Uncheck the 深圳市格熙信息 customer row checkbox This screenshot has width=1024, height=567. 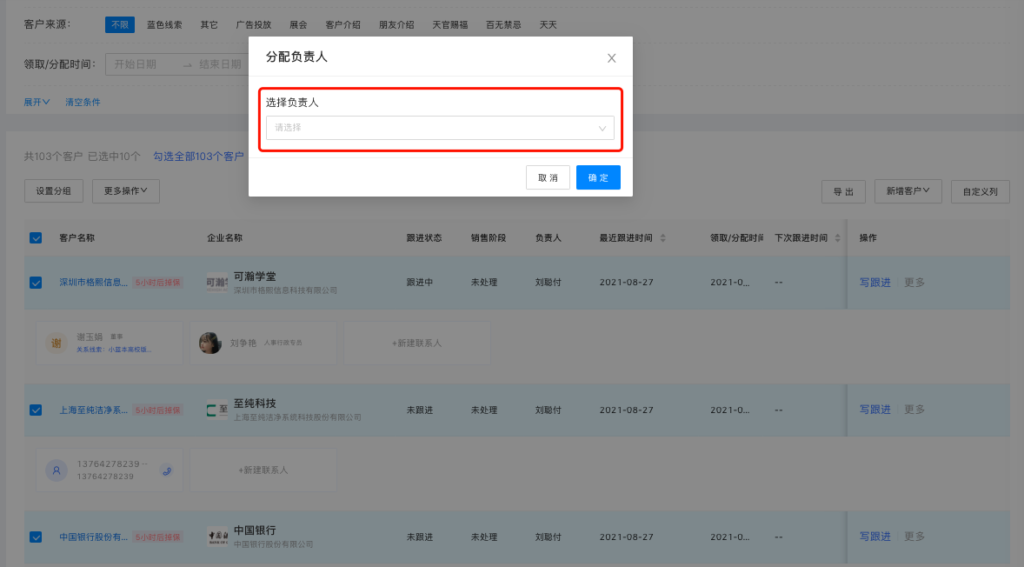36,283
